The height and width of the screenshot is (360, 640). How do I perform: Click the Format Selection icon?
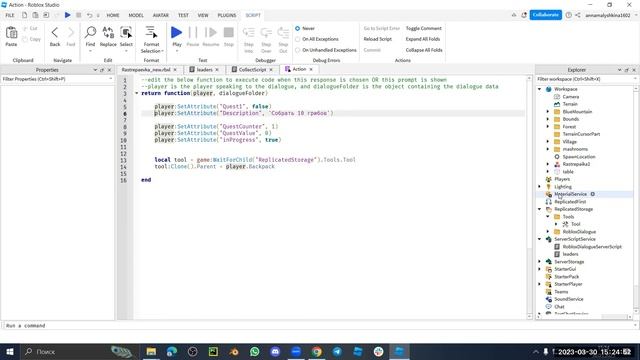coord(151,33)
